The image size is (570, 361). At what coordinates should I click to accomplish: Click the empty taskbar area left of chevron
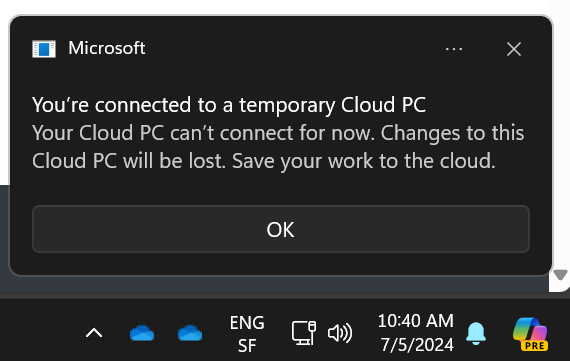point(40,333)
